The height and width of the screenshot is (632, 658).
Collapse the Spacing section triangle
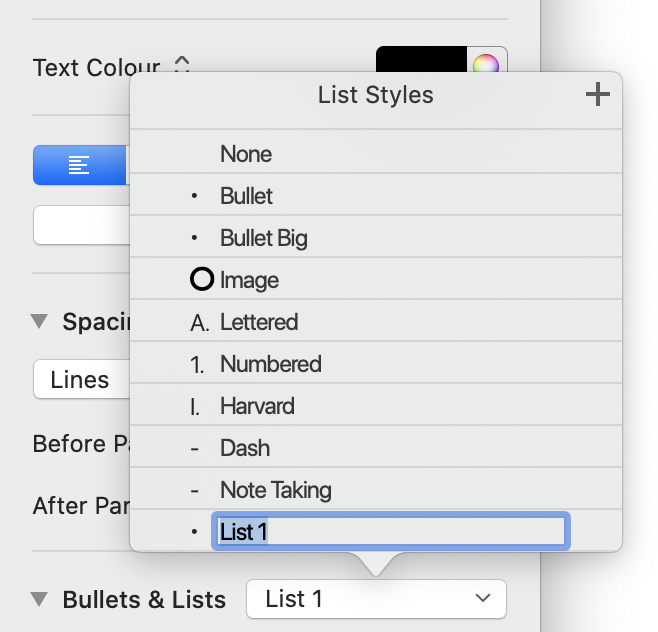40,322
